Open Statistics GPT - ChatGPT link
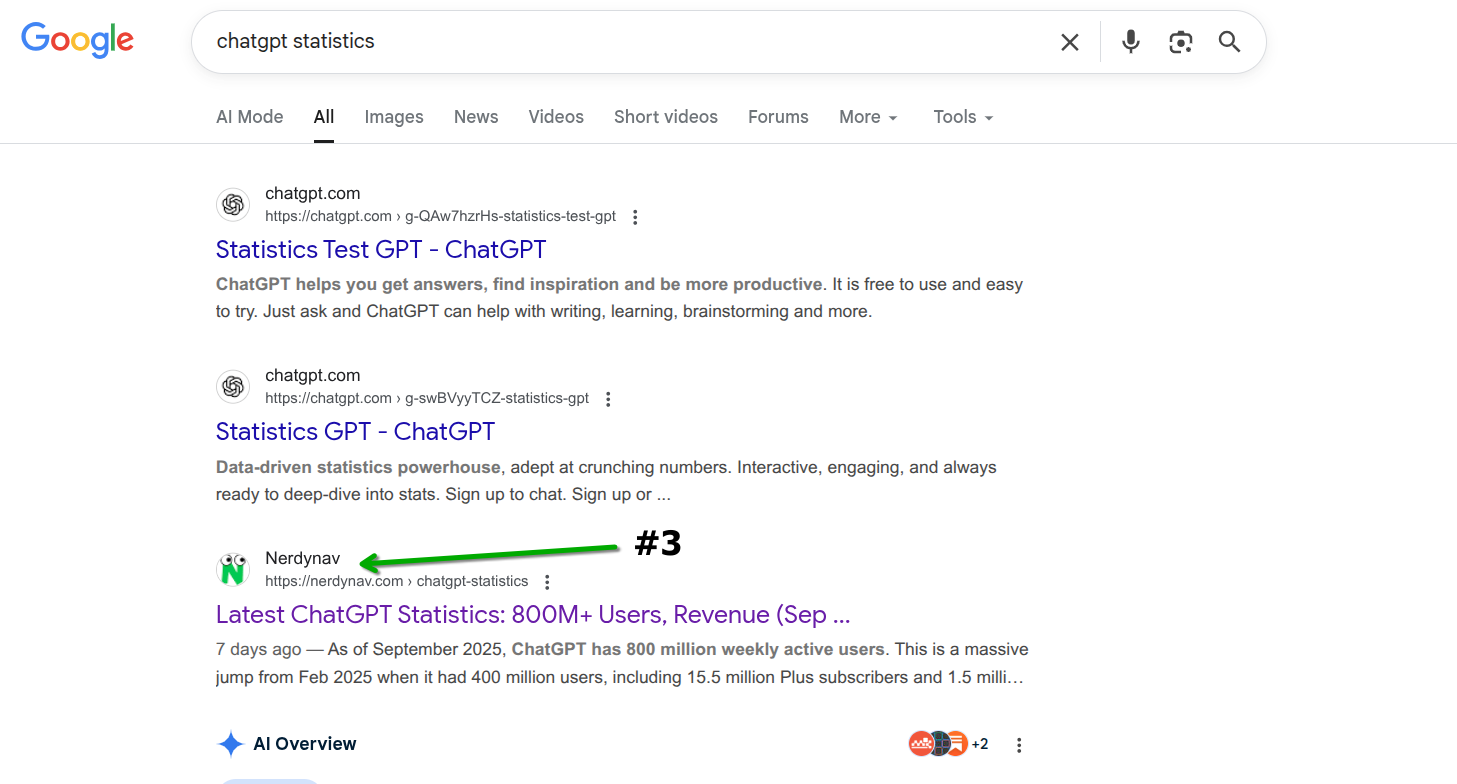This screenshot has width=1457, height=784. [355, 431]
